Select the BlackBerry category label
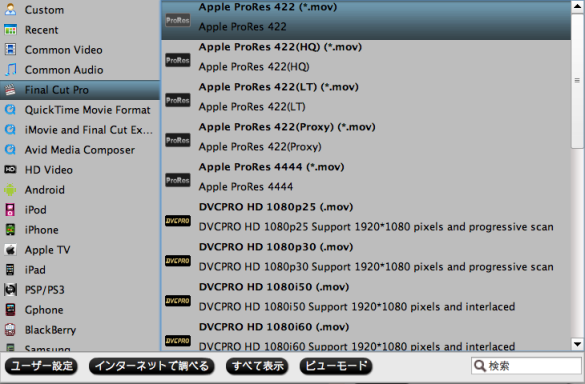The width and height of the screenshot is (585, 384). point(50,330)
